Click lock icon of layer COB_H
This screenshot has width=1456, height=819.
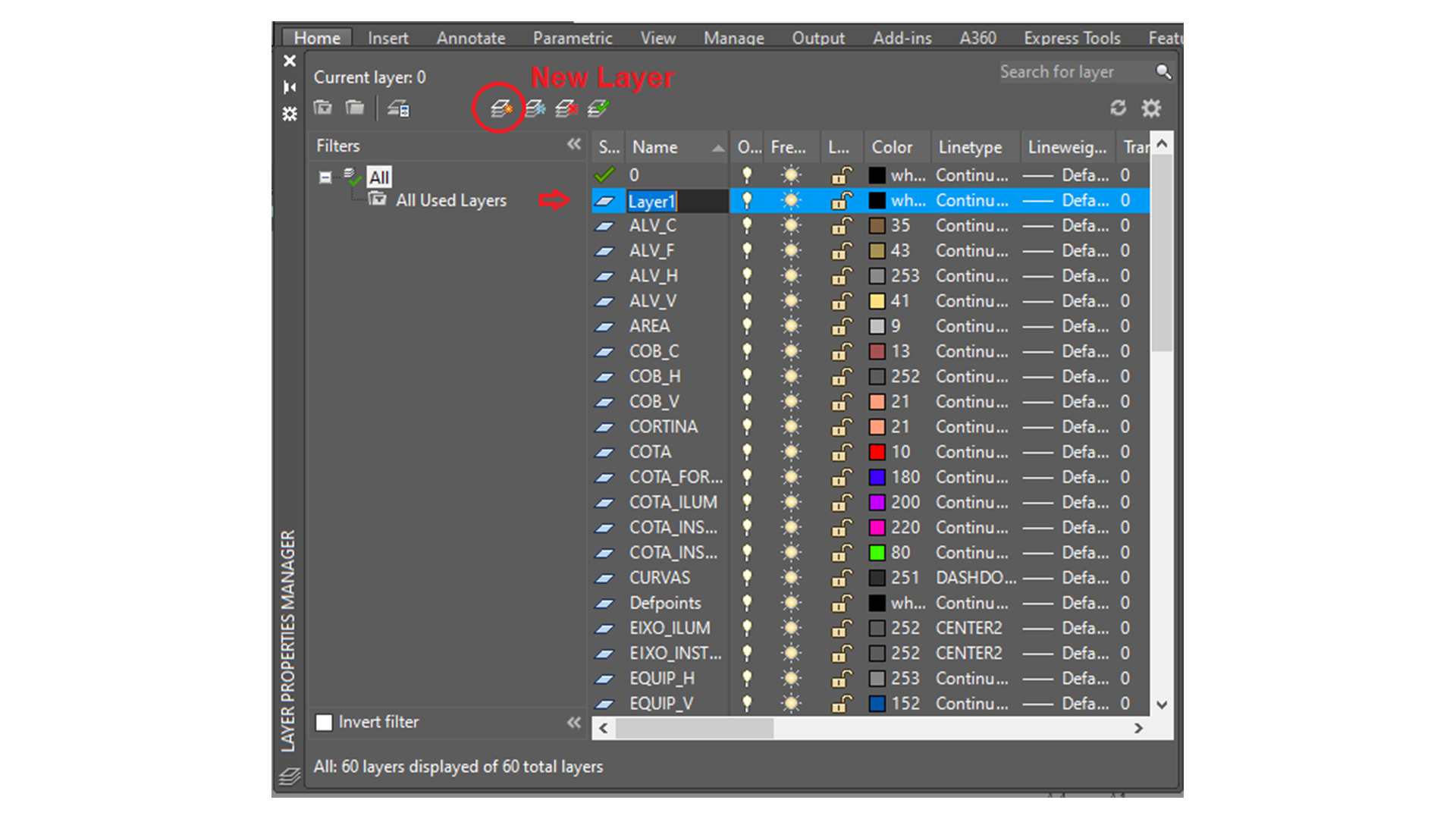click(x=841, y=377)
